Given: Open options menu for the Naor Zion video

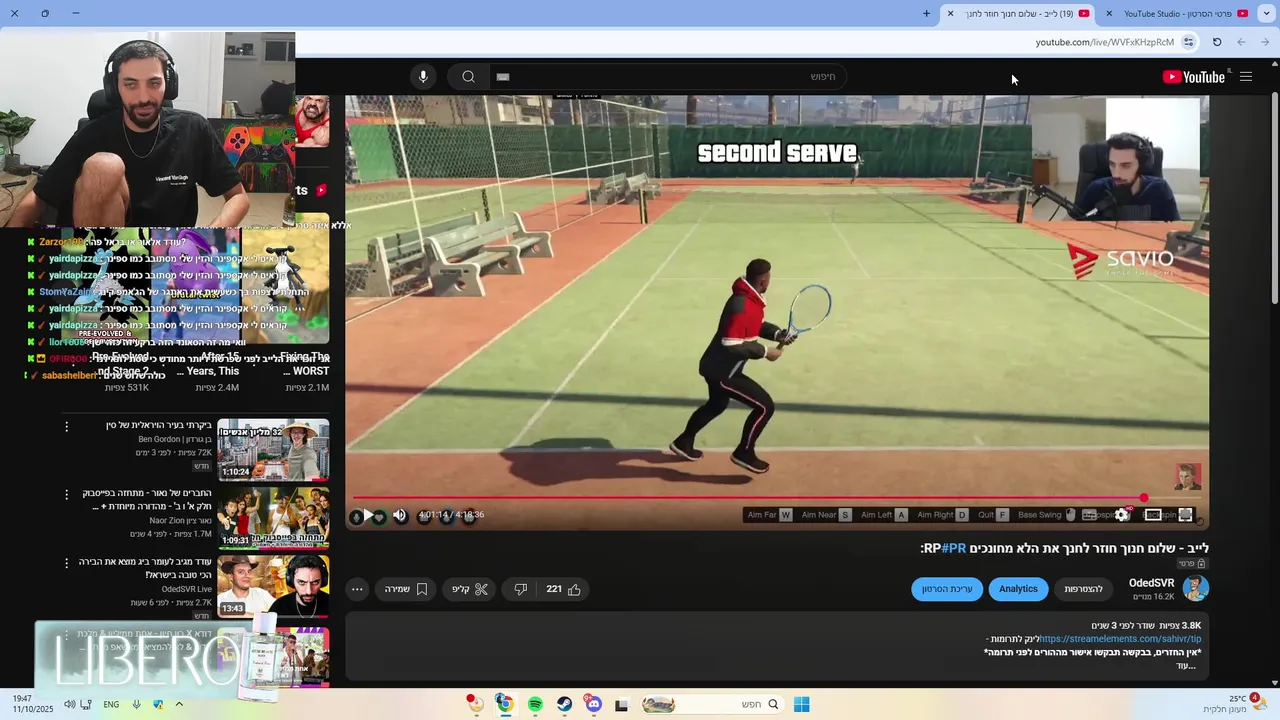Looking at the screenshot, I should [x=67, y=494].
